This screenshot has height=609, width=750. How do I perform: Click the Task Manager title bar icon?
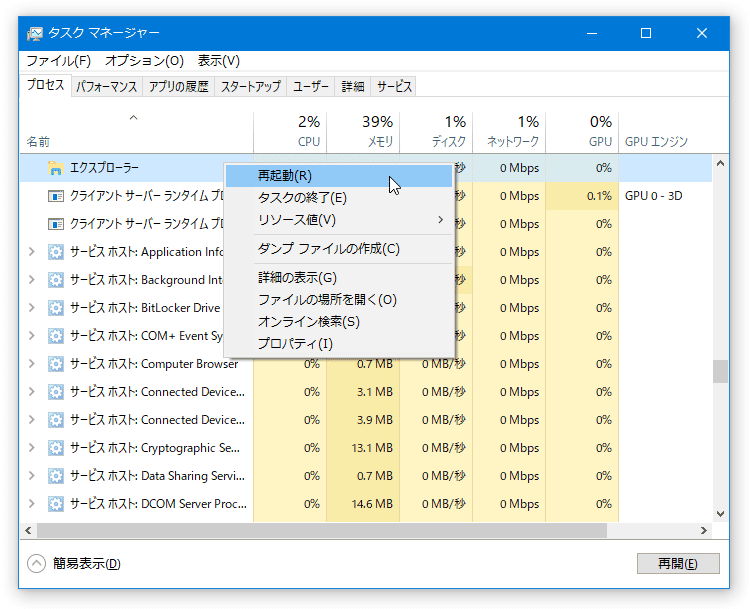34,33
